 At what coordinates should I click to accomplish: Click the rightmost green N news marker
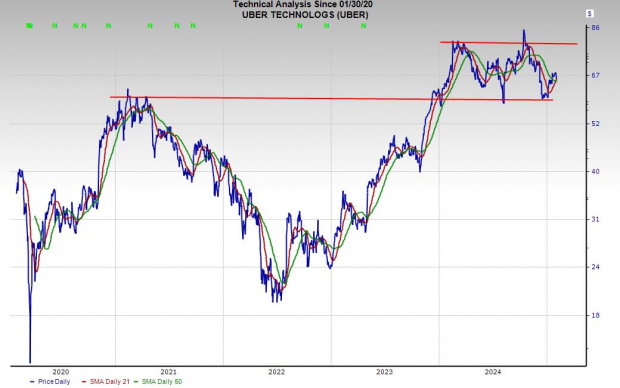363,26
